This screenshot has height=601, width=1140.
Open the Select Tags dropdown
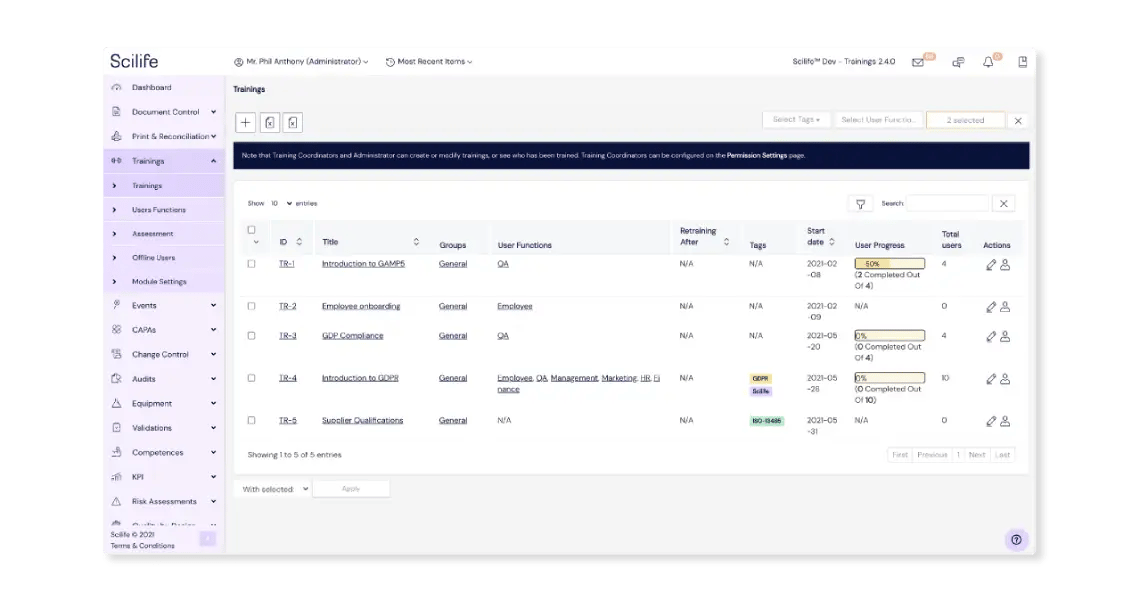coord(796,120)
